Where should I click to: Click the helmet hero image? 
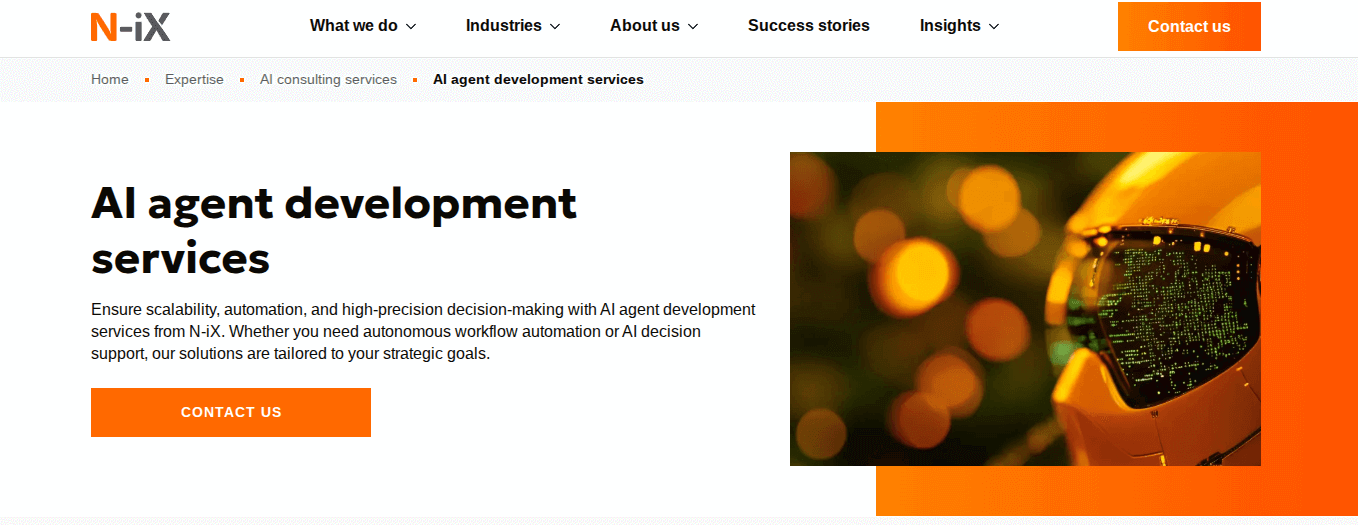(1025, 309)
